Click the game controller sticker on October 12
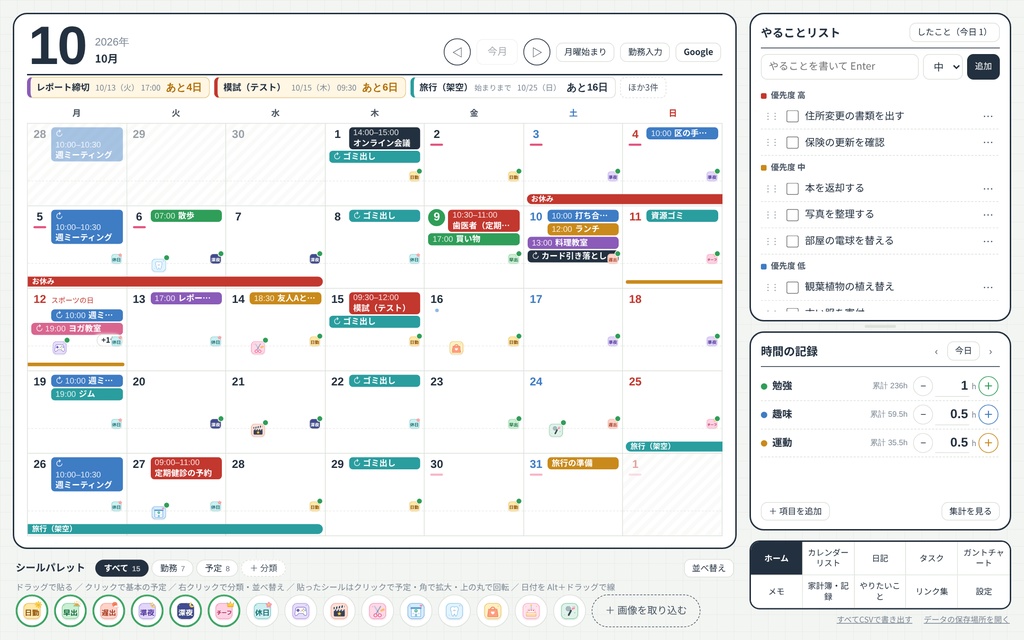Viewport: 1024px width, 640px height. pyautogui.click(x=59, y=347)
